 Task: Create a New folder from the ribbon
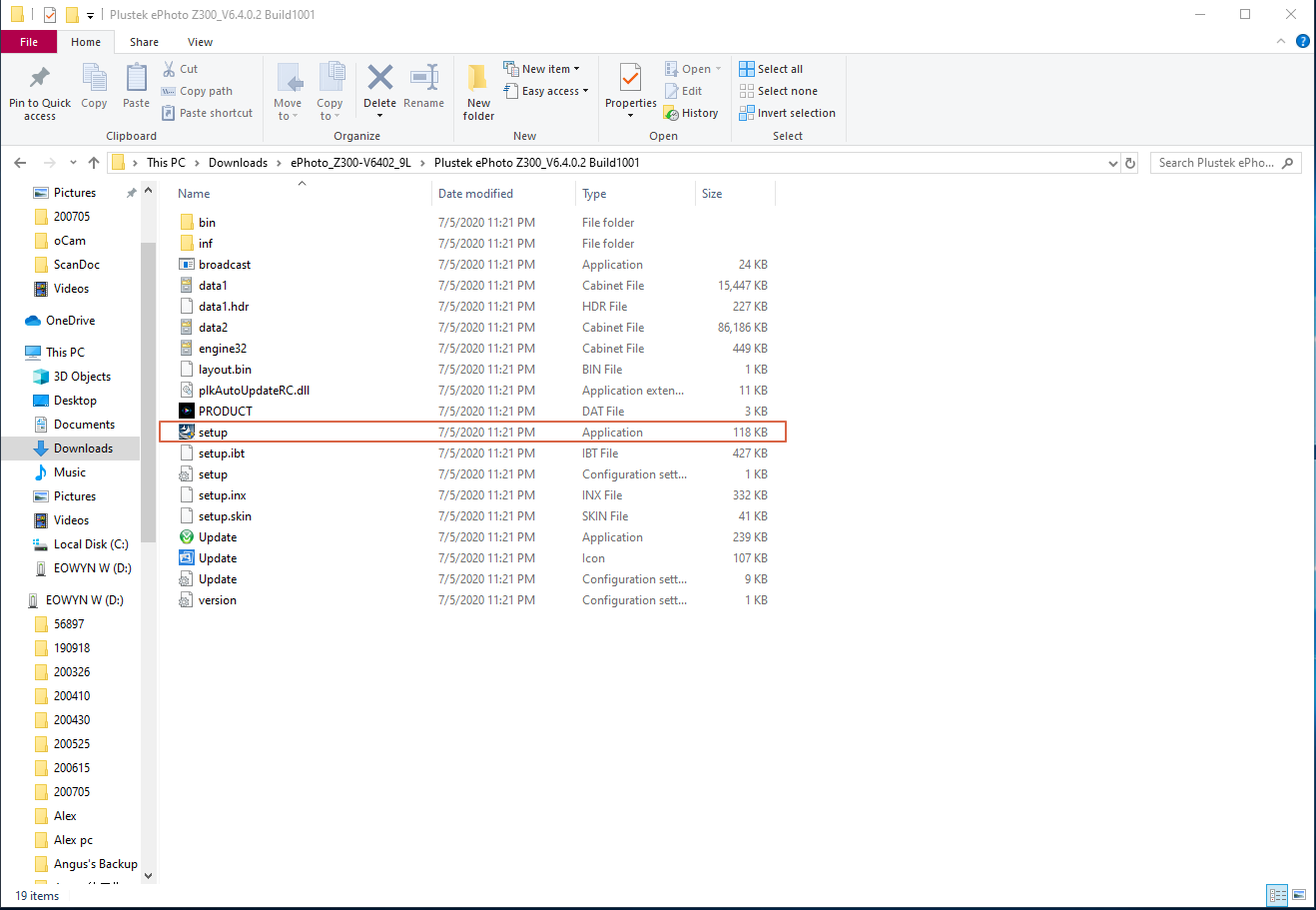tap(478, 78)
